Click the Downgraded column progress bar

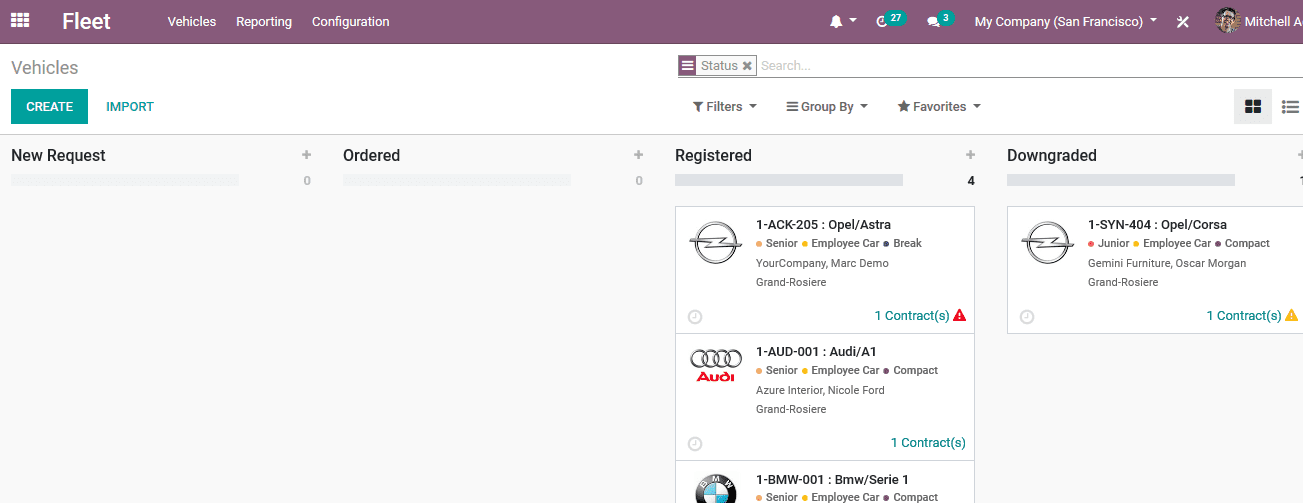1121,180
